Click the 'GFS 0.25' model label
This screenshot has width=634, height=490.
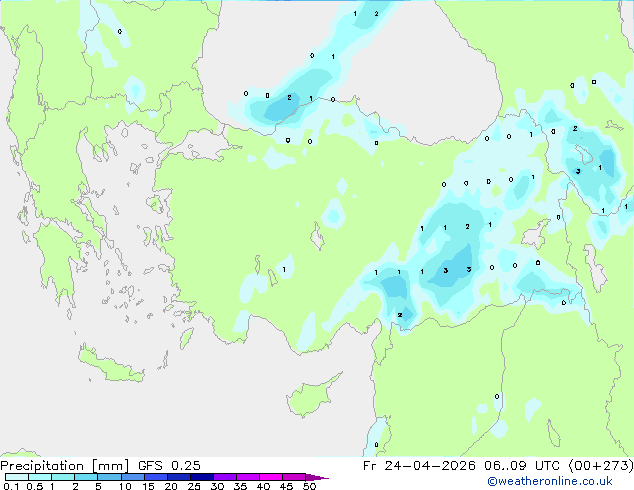169,465
